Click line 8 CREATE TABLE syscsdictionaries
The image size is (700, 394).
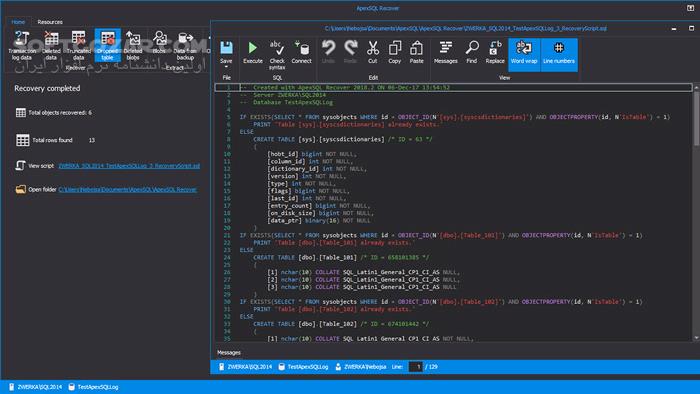tap(343, 139)
